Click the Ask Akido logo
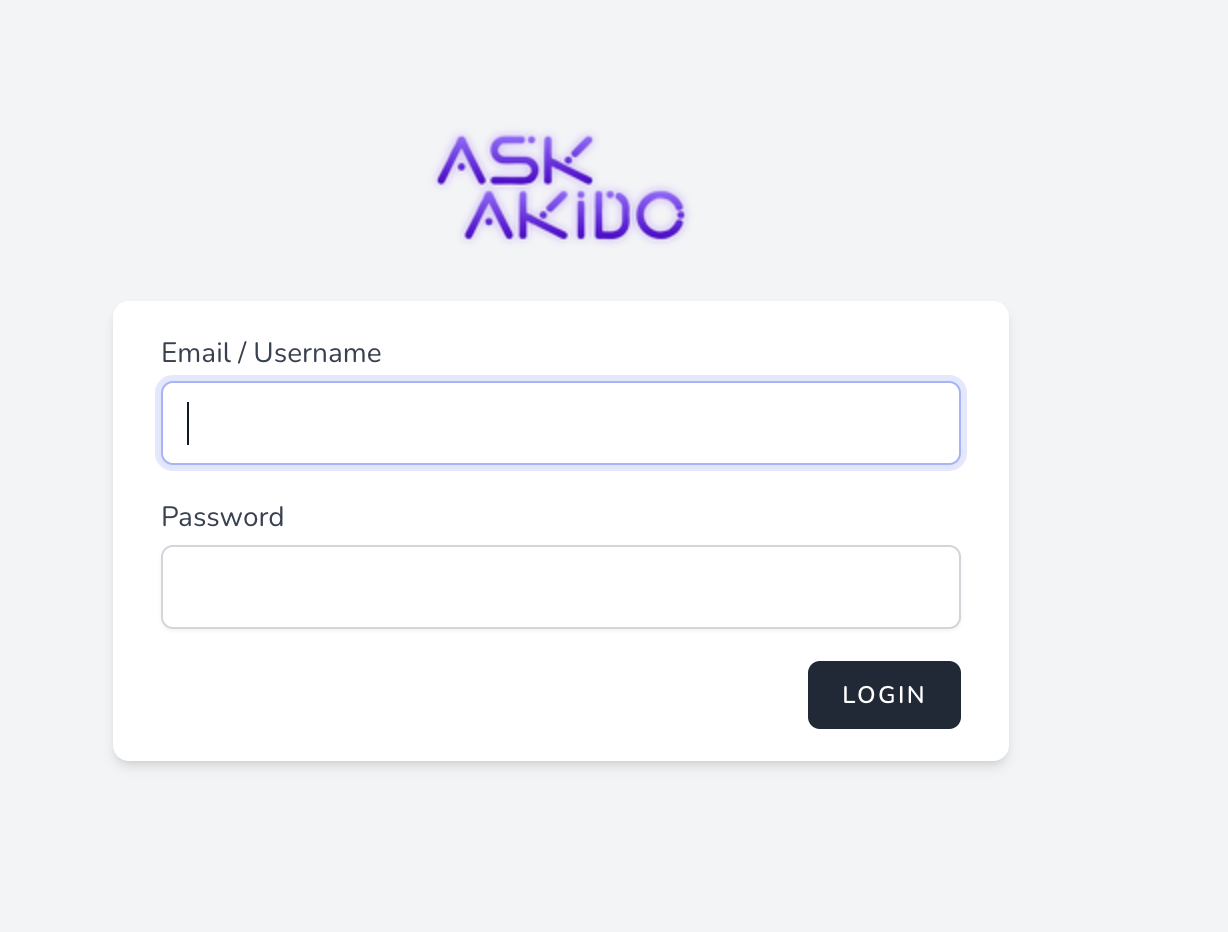Image resolution: width=1228 pixels, height=932 pixels. coord(560,188)
